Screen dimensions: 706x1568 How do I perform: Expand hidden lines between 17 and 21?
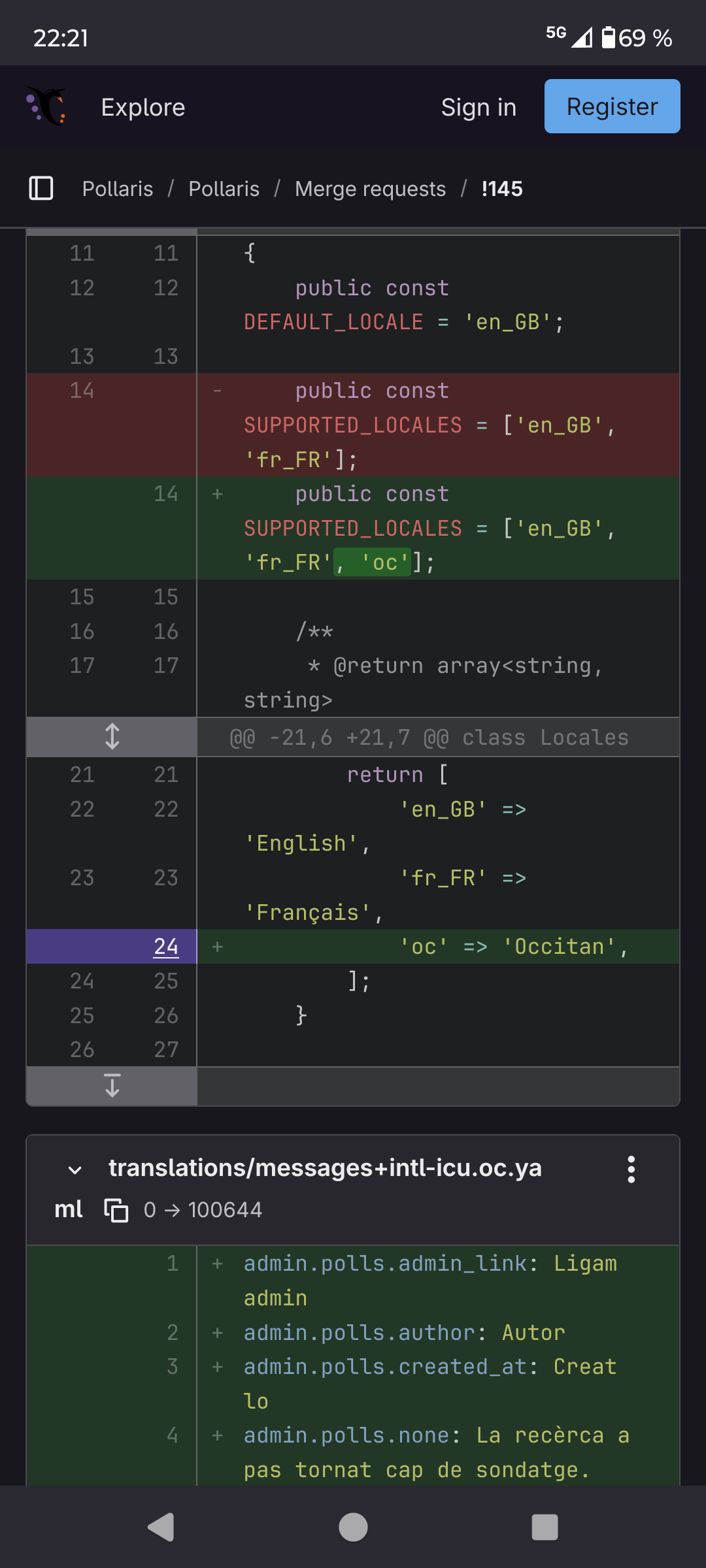pos(112,736)
